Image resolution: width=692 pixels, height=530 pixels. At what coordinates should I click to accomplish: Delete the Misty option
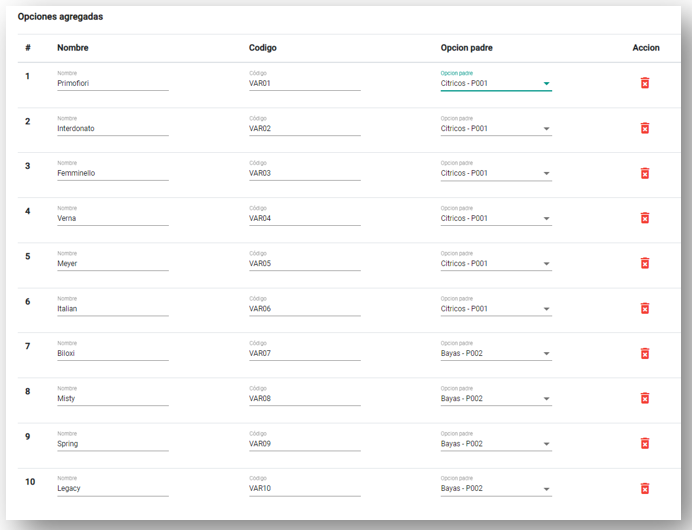(x=645, y=398)
